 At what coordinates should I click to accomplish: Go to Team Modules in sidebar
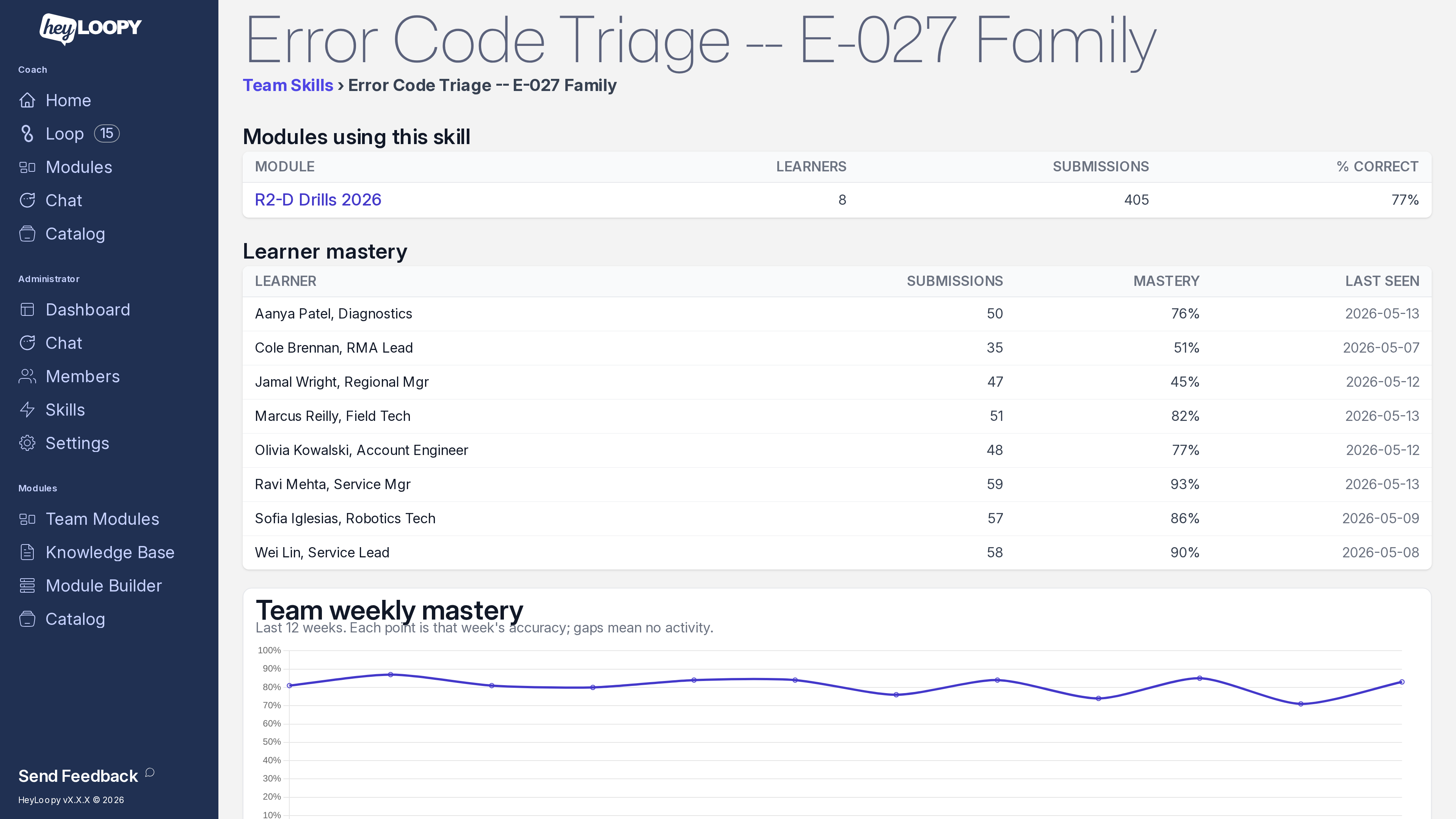102,519
